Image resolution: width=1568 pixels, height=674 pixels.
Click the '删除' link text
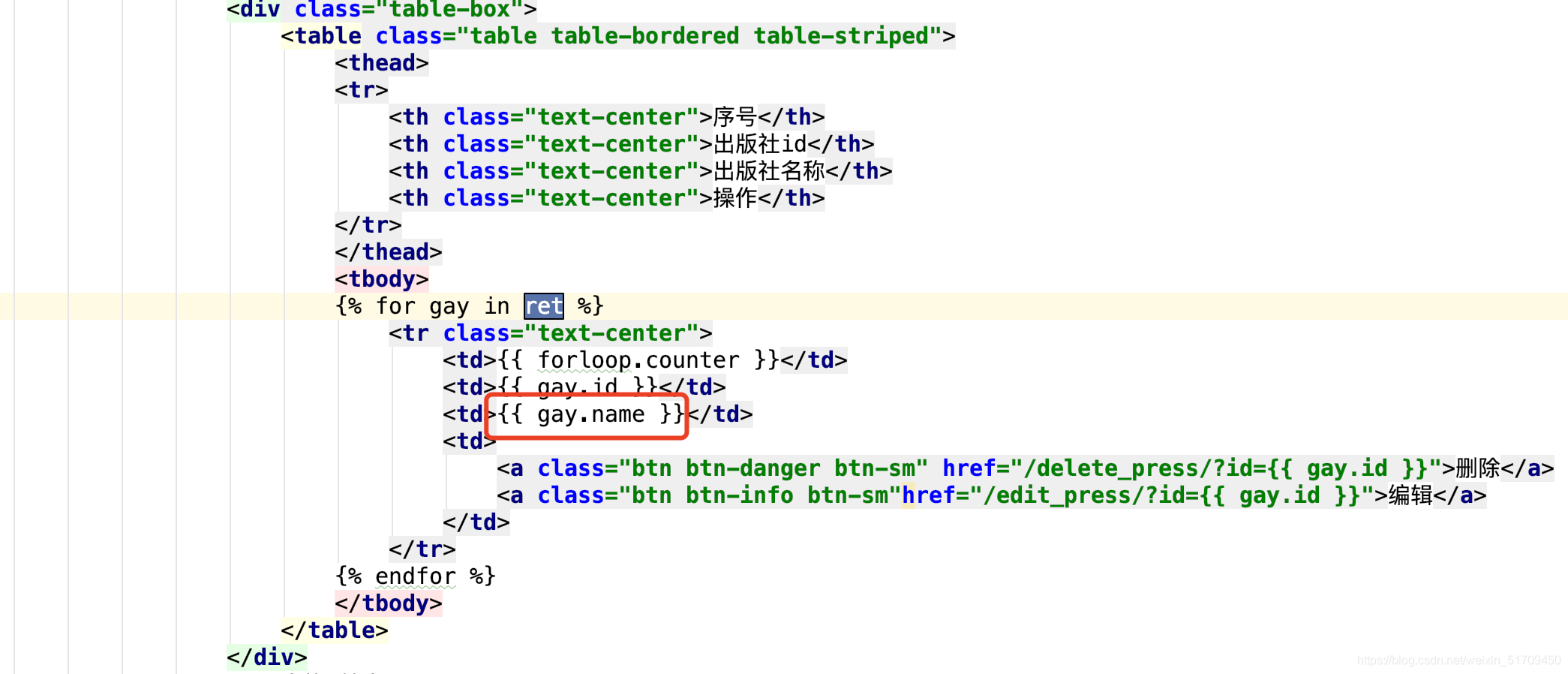pyautogui.click(x=1478, y=468)
